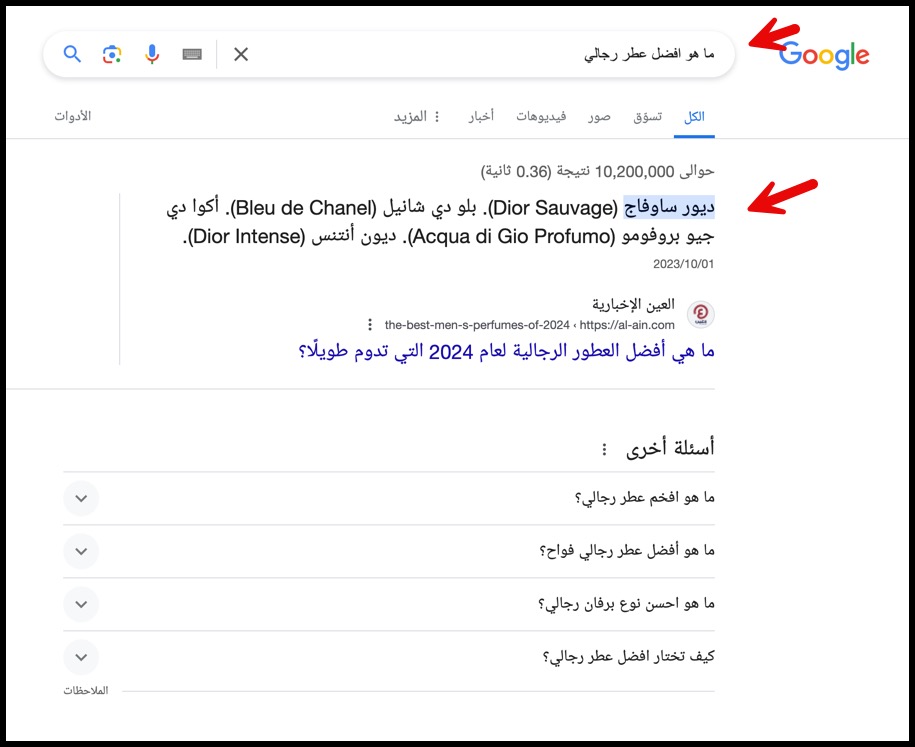This screenshot has height=747, width=915.
Task: Click the Google logo to go home
Action: point(826,56)
